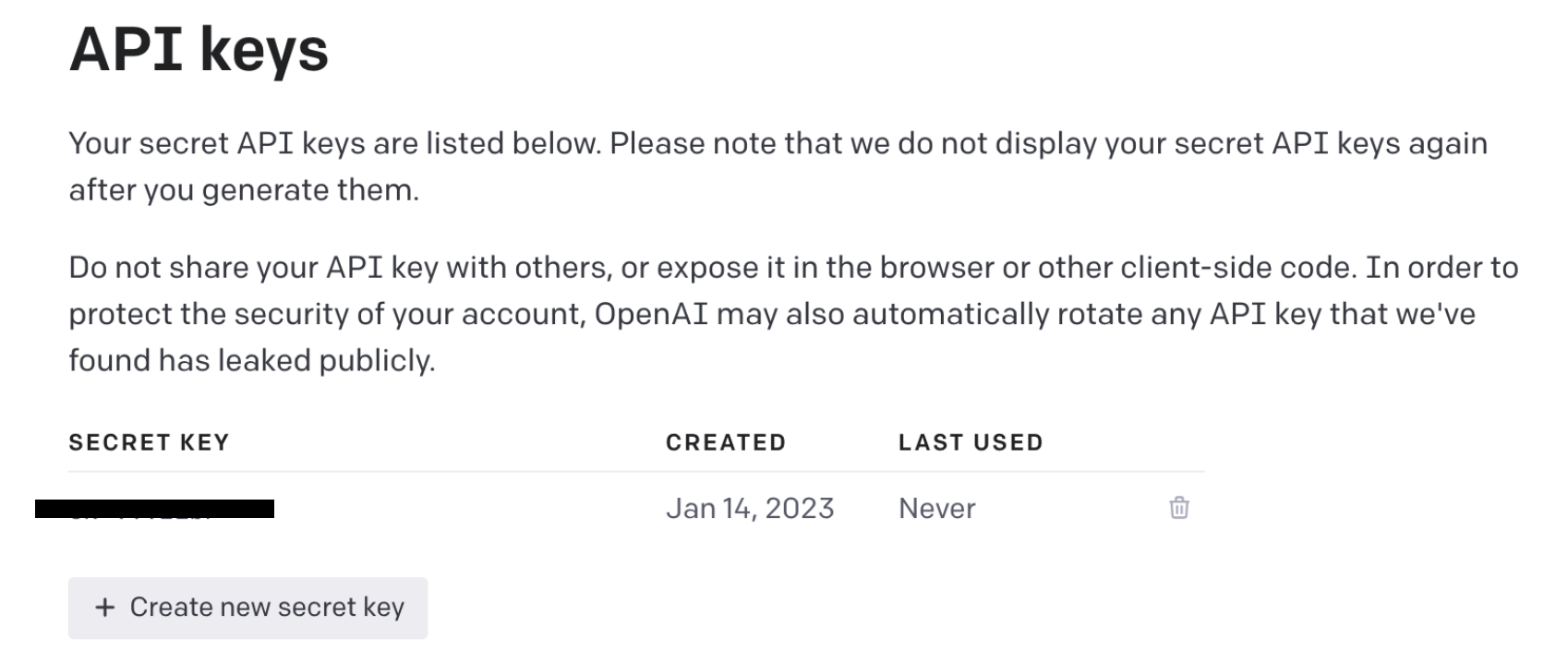
Task: Click the 'Your secret API keys' sentence
Action: (335, 144)
